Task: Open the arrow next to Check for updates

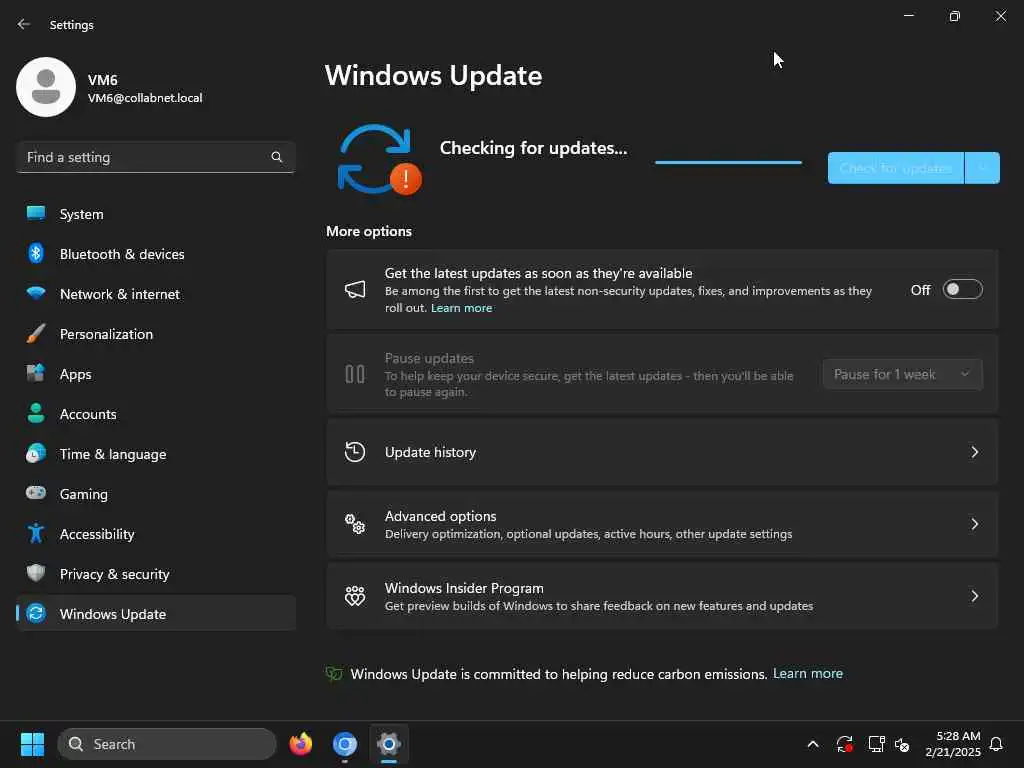Action: coord(982,168)
